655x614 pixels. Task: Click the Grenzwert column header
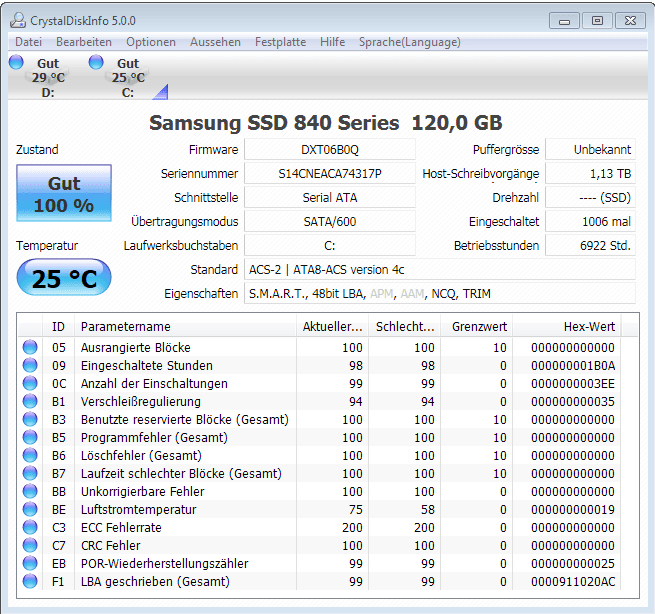pyautogui.click(x=479, y=326)
